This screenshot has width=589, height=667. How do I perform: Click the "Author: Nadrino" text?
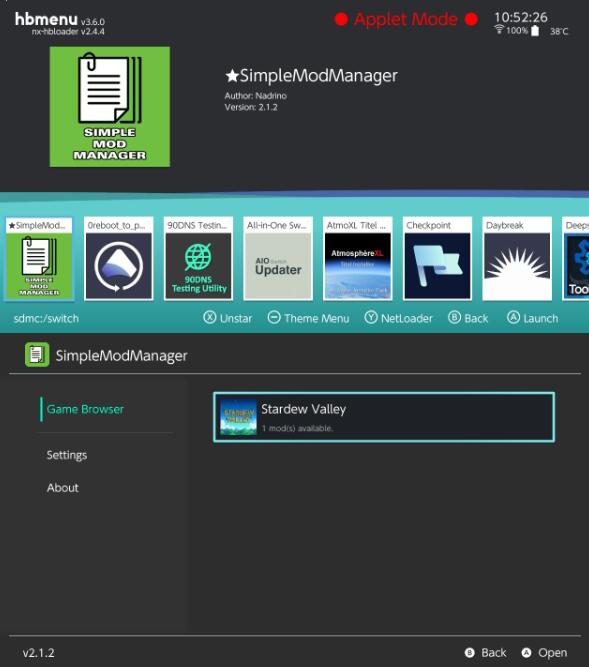(256, 96)
